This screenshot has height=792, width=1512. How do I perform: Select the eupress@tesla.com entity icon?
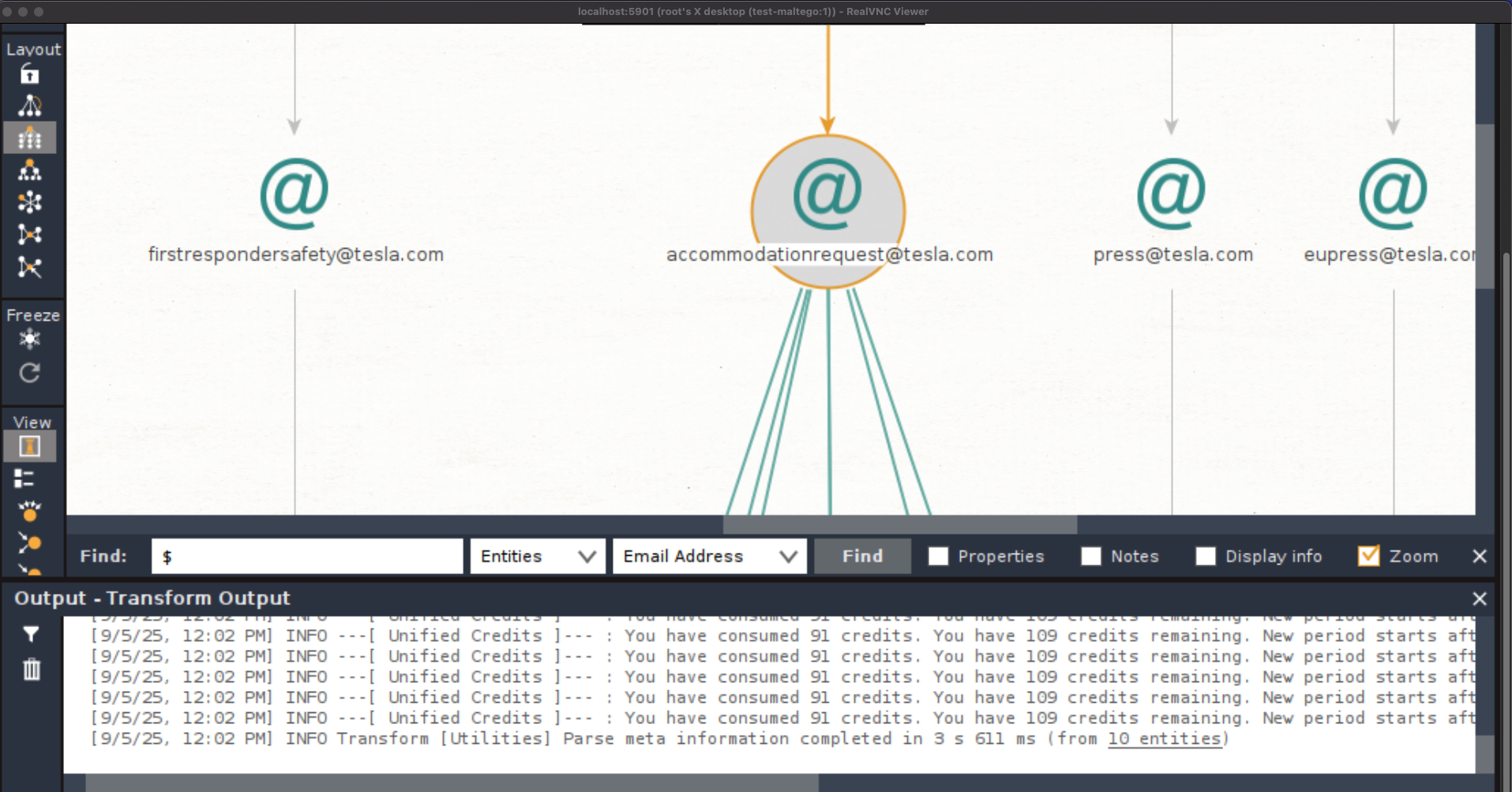(x=1393, y=193)
